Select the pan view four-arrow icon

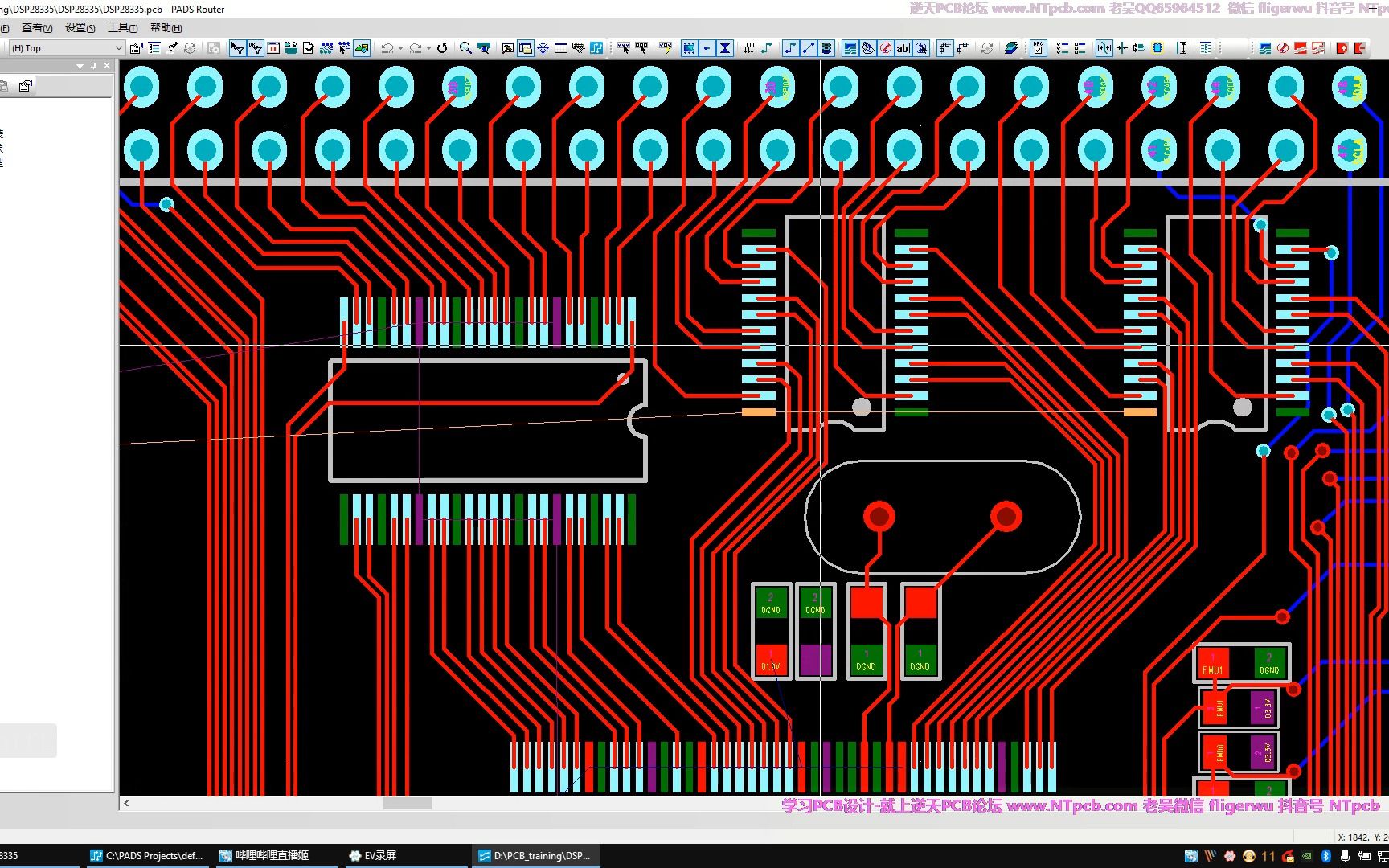click(543, 48)
